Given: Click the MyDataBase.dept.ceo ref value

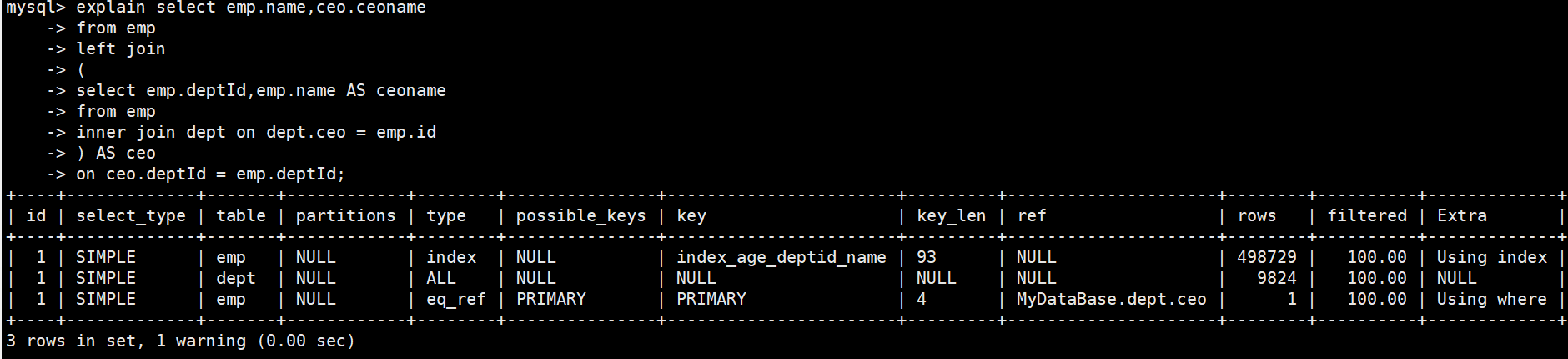Looking at the screenshot, I should [x=1111, y=299].
